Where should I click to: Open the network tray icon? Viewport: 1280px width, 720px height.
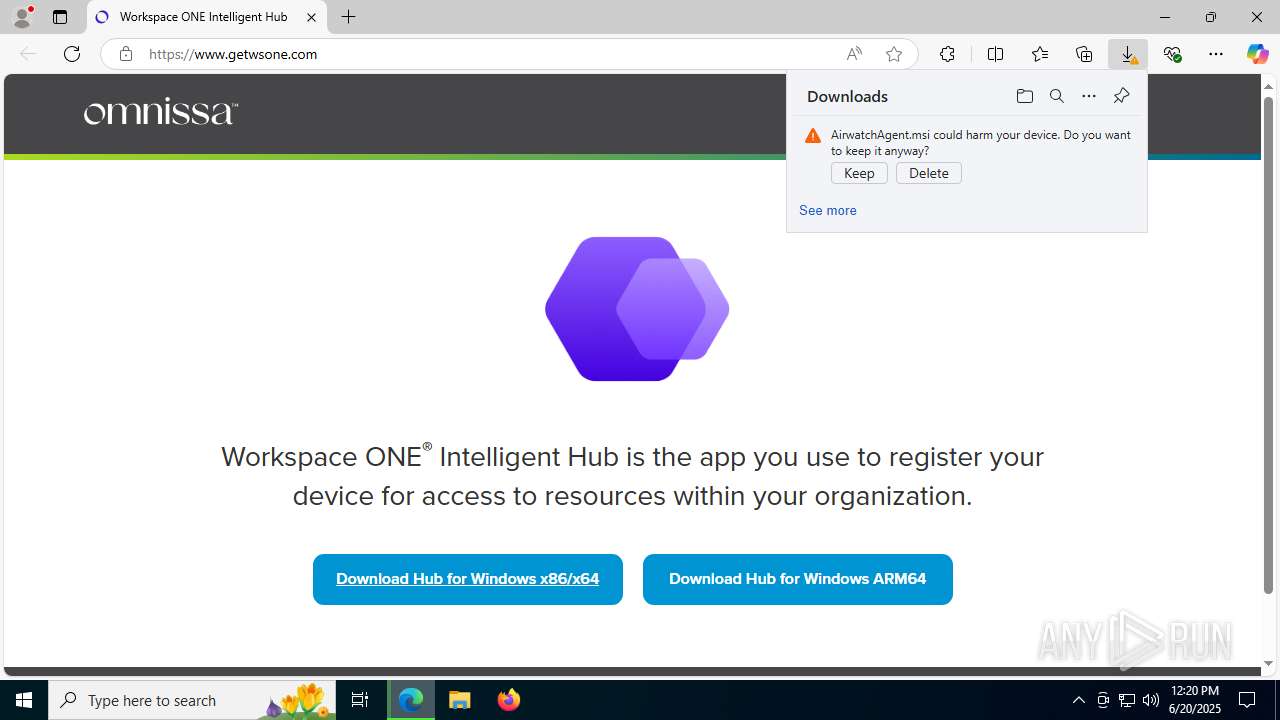(x=1127, y=700)
